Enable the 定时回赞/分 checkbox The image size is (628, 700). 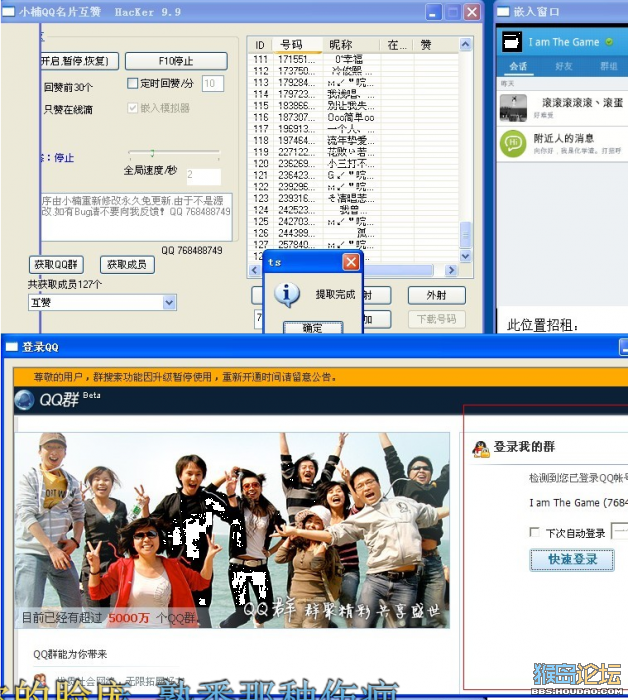[133, 83]
